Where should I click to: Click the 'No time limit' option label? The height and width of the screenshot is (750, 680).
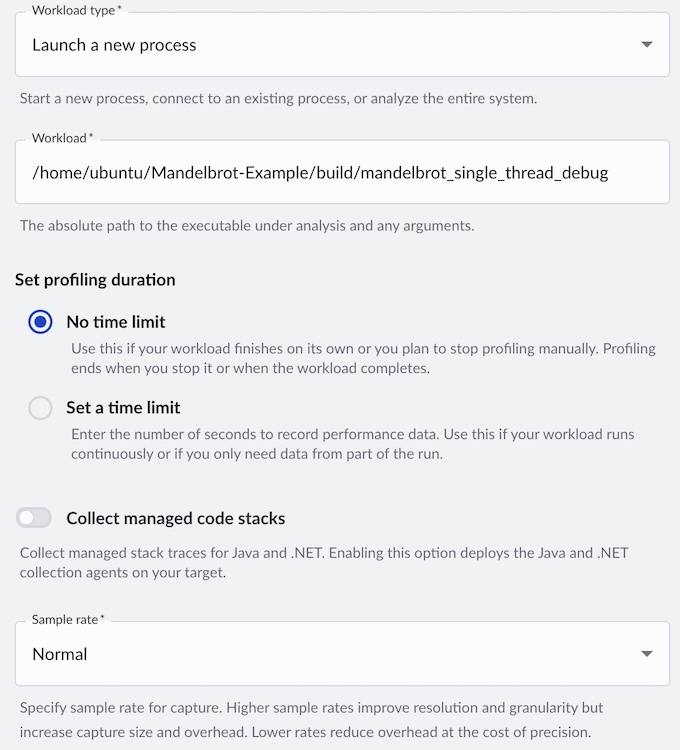(x=116, y=322)
